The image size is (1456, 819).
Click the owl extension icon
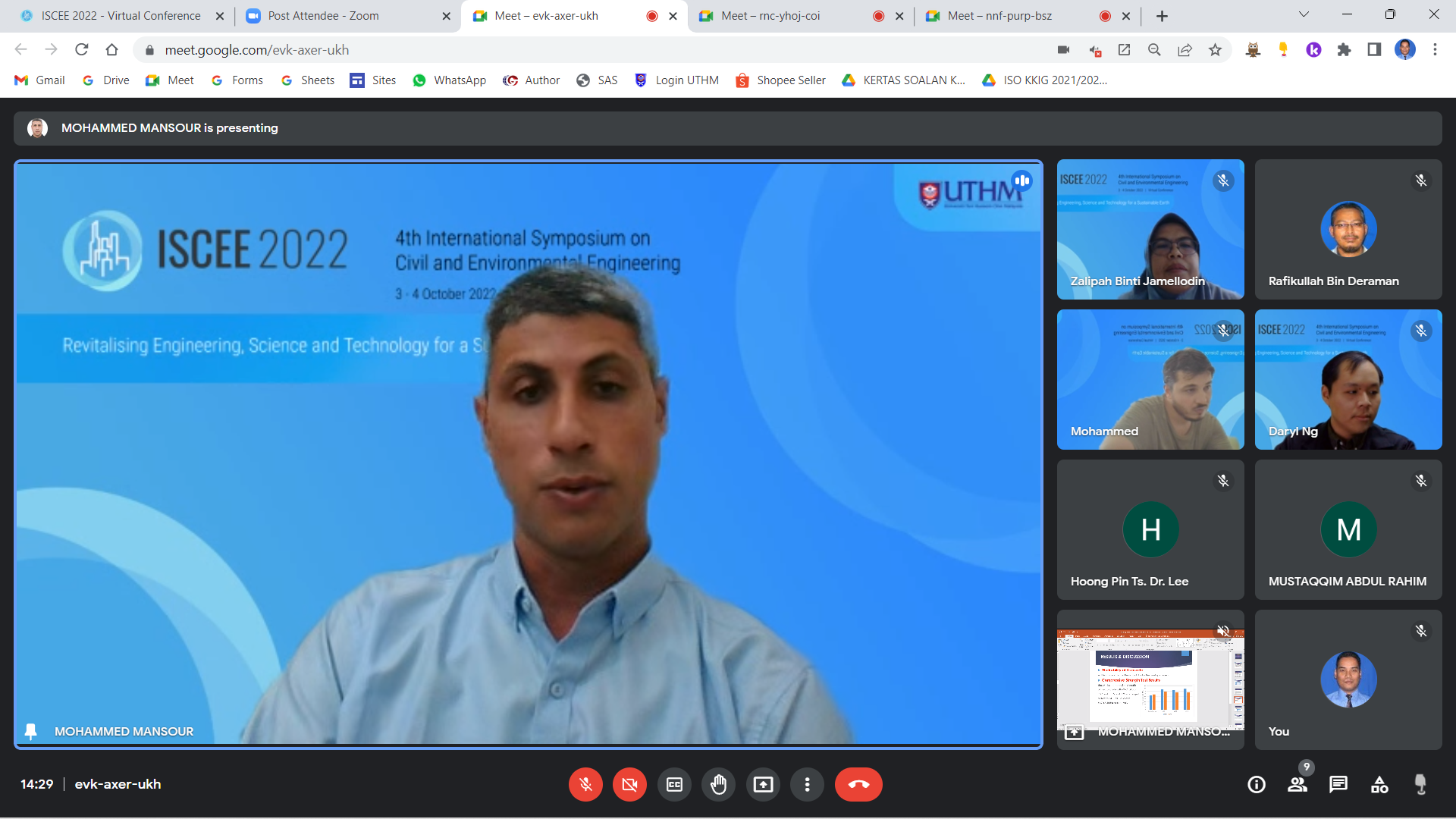(x=1253, y=49)
